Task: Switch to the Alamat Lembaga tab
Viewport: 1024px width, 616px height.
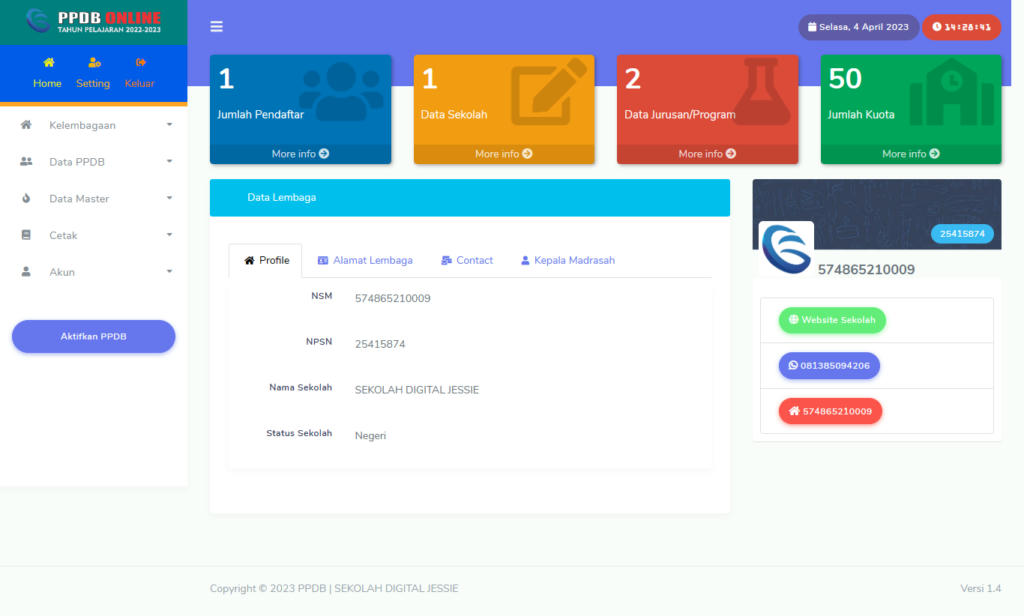Action: tap(365, 260)
